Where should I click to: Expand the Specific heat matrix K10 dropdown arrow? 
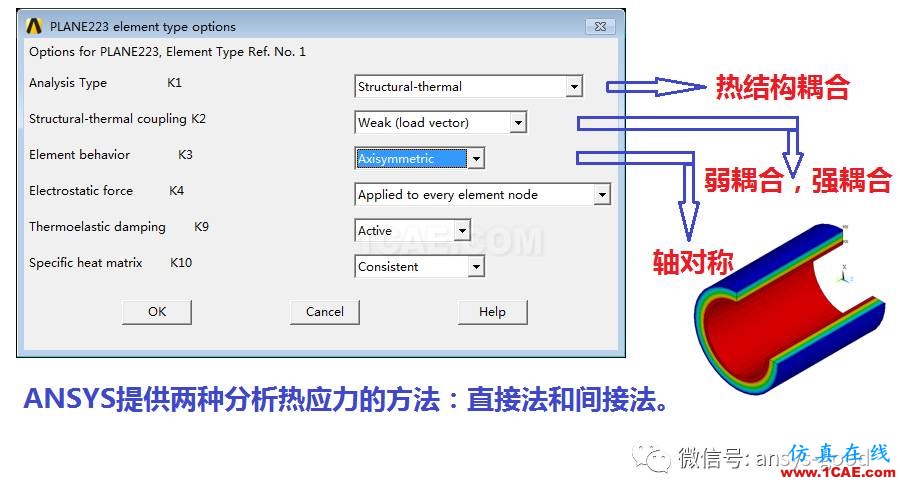point(476,267)
